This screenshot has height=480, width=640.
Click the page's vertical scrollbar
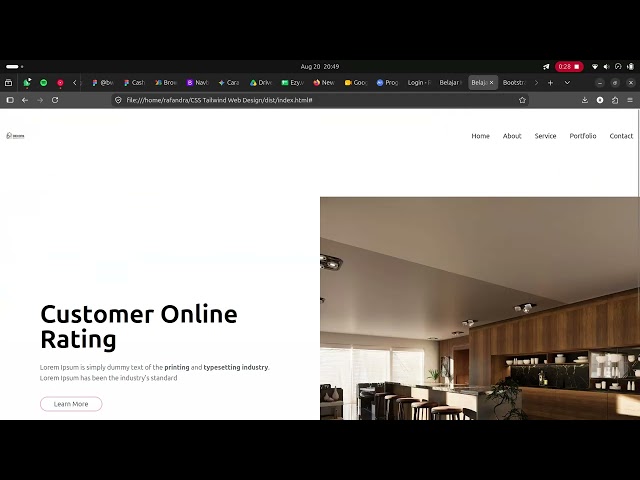(x=638, y=152)
